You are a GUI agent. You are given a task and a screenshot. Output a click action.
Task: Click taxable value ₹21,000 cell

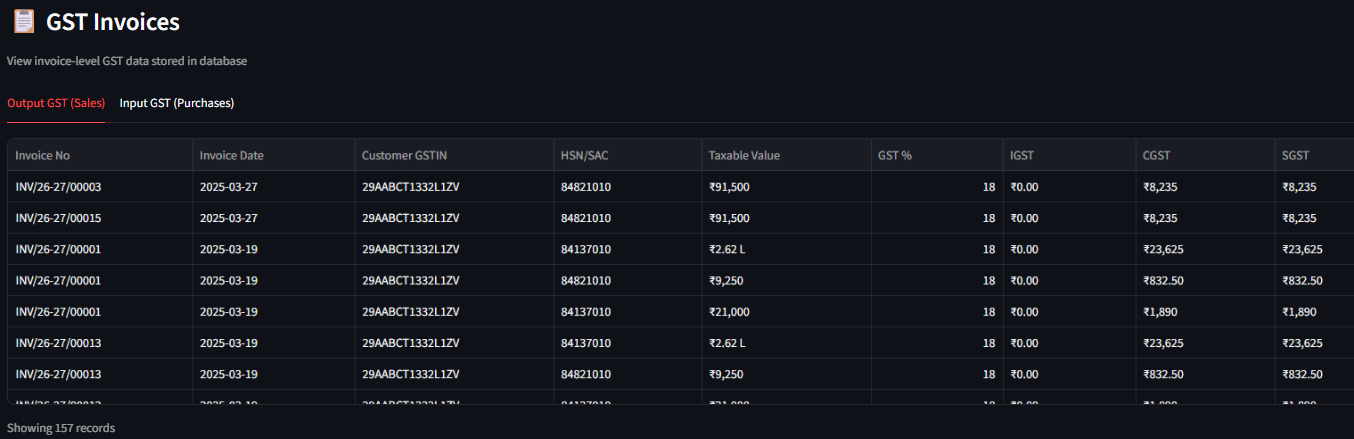pyautogui.click(x=785, y=312)
